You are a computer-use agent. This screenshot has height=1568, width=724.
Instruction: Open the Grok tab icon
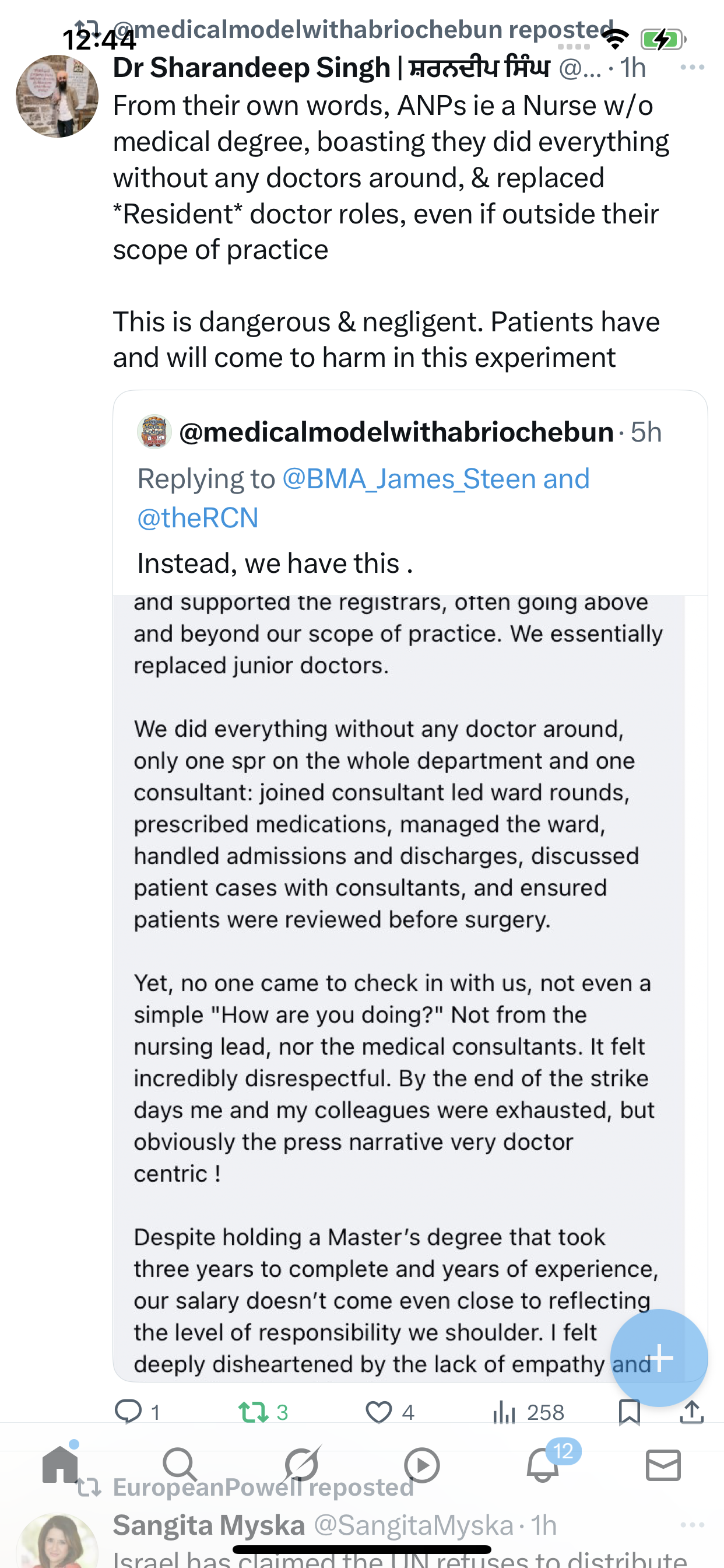(301, 1466)
